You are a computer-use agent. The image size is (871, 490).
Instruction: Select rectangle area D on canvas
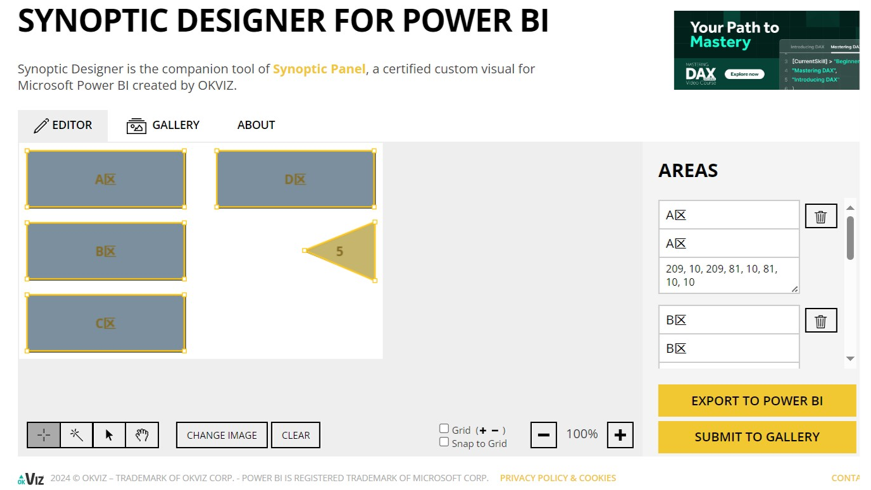pyautogui.click(x=296, y=179)
